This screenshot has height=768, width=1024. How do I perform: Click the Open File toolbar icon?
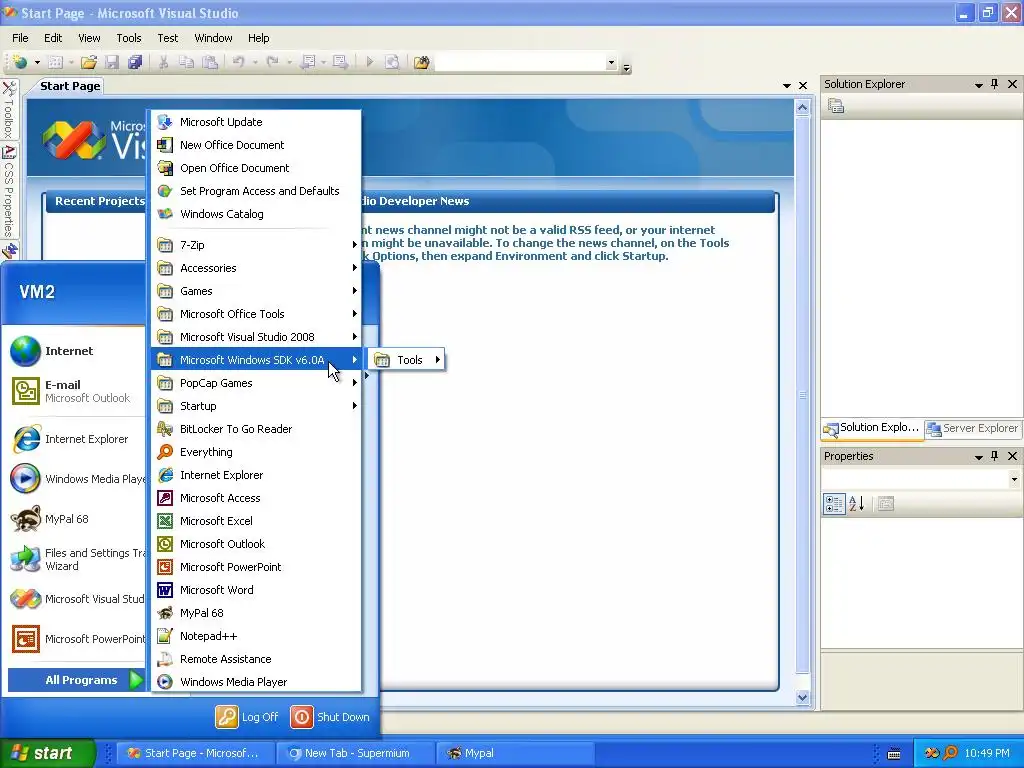click(x=89, y=62)
